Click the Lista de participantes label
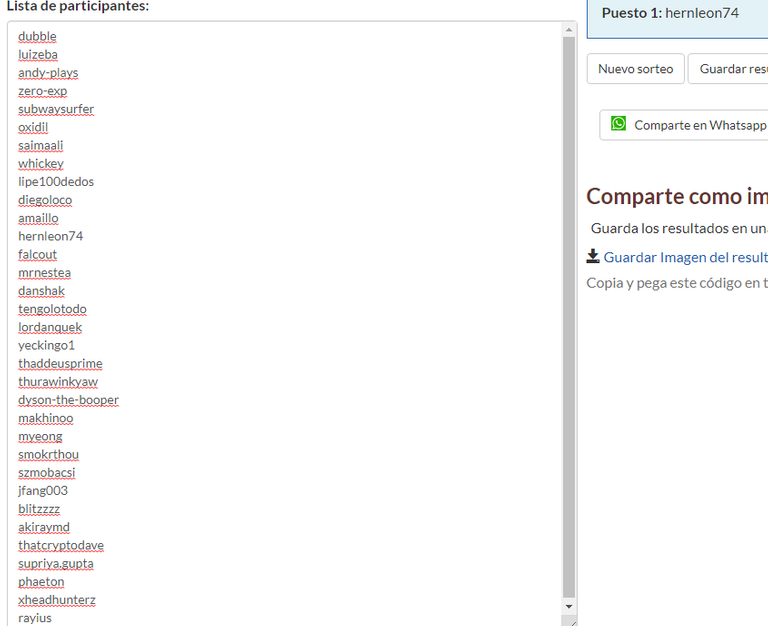This screenshot has height=626, width=768. (78, 6)
